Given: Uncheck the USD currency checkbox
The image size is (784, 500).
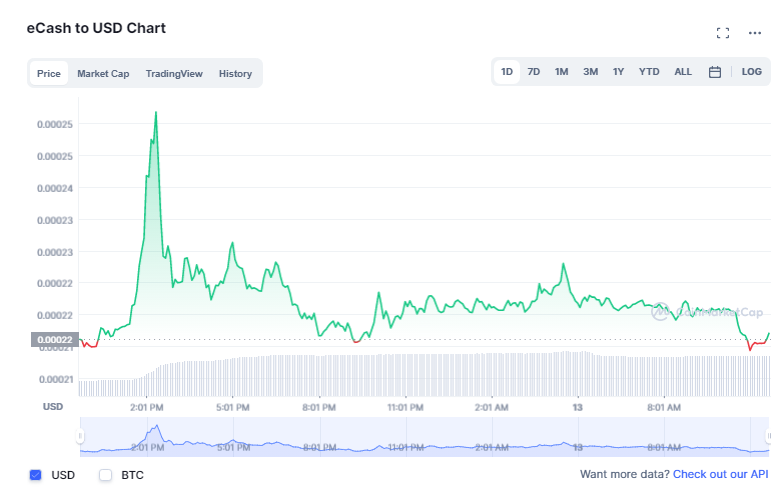Looking at the screenshot, I should [36, 474].
